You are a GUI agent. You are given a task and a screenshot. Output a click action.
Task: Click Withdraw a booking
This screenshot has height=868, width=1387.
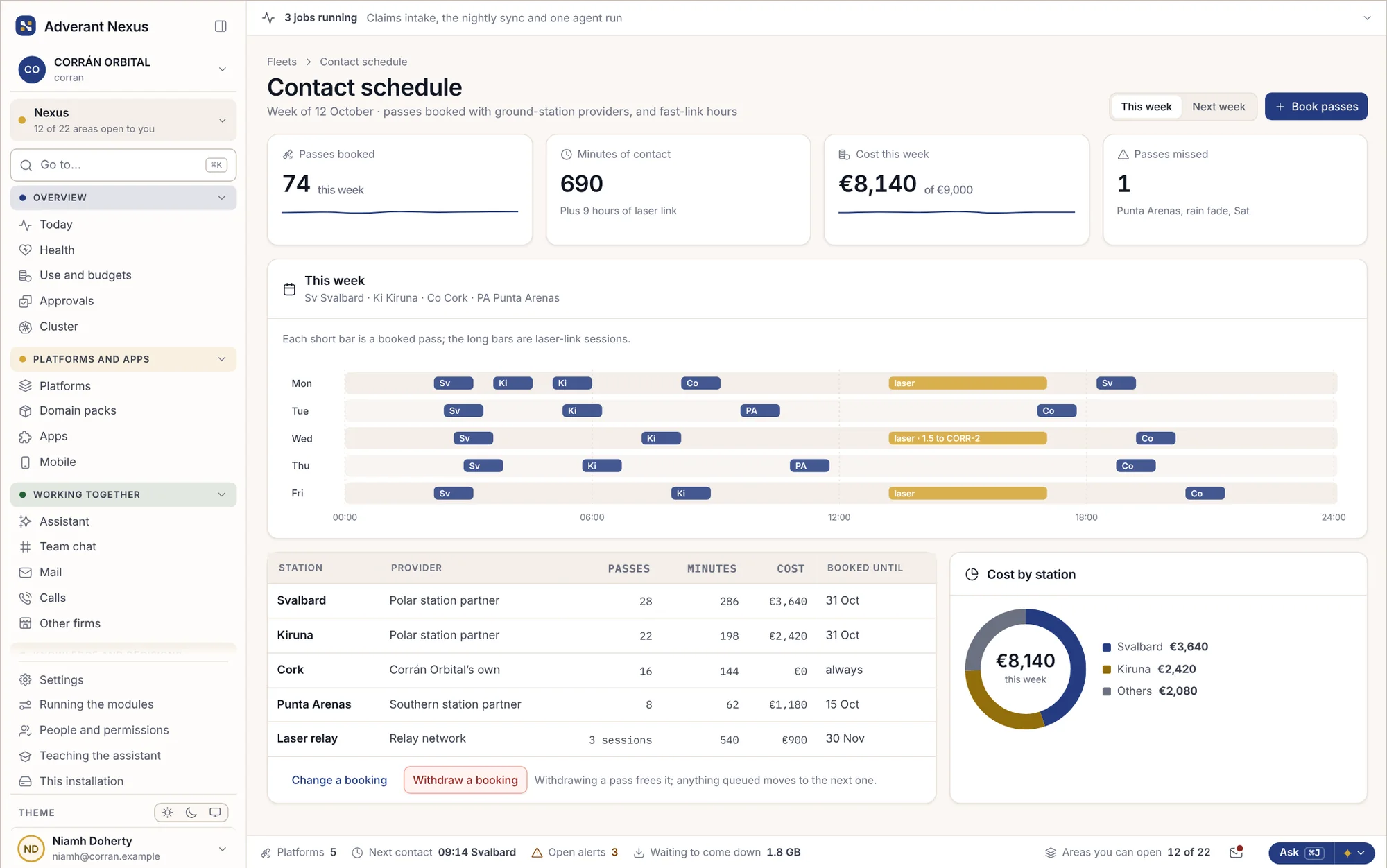click(465, 780)
